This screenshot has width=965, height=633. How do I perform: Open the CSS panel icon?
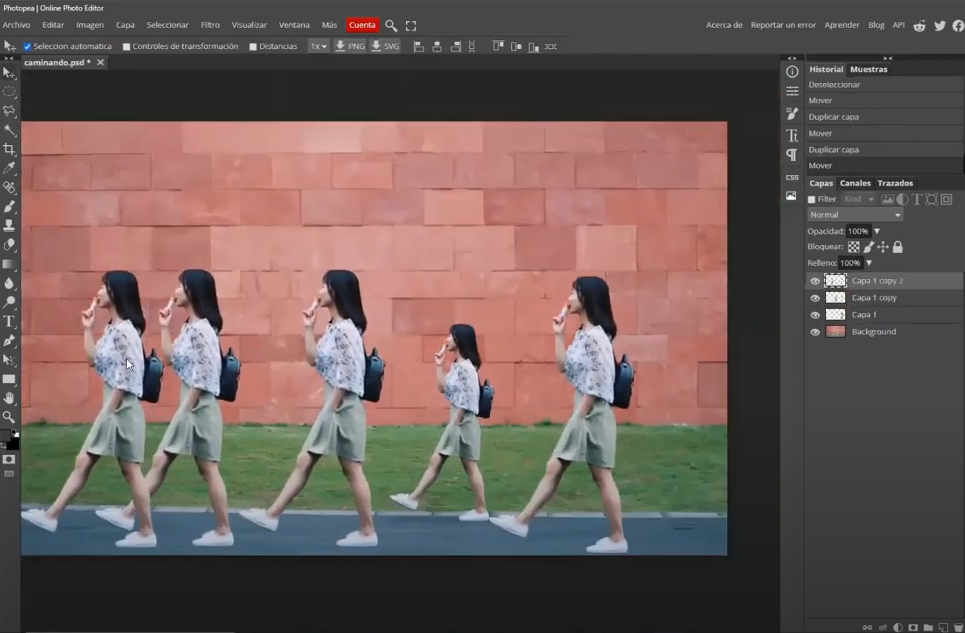[792, 176]
